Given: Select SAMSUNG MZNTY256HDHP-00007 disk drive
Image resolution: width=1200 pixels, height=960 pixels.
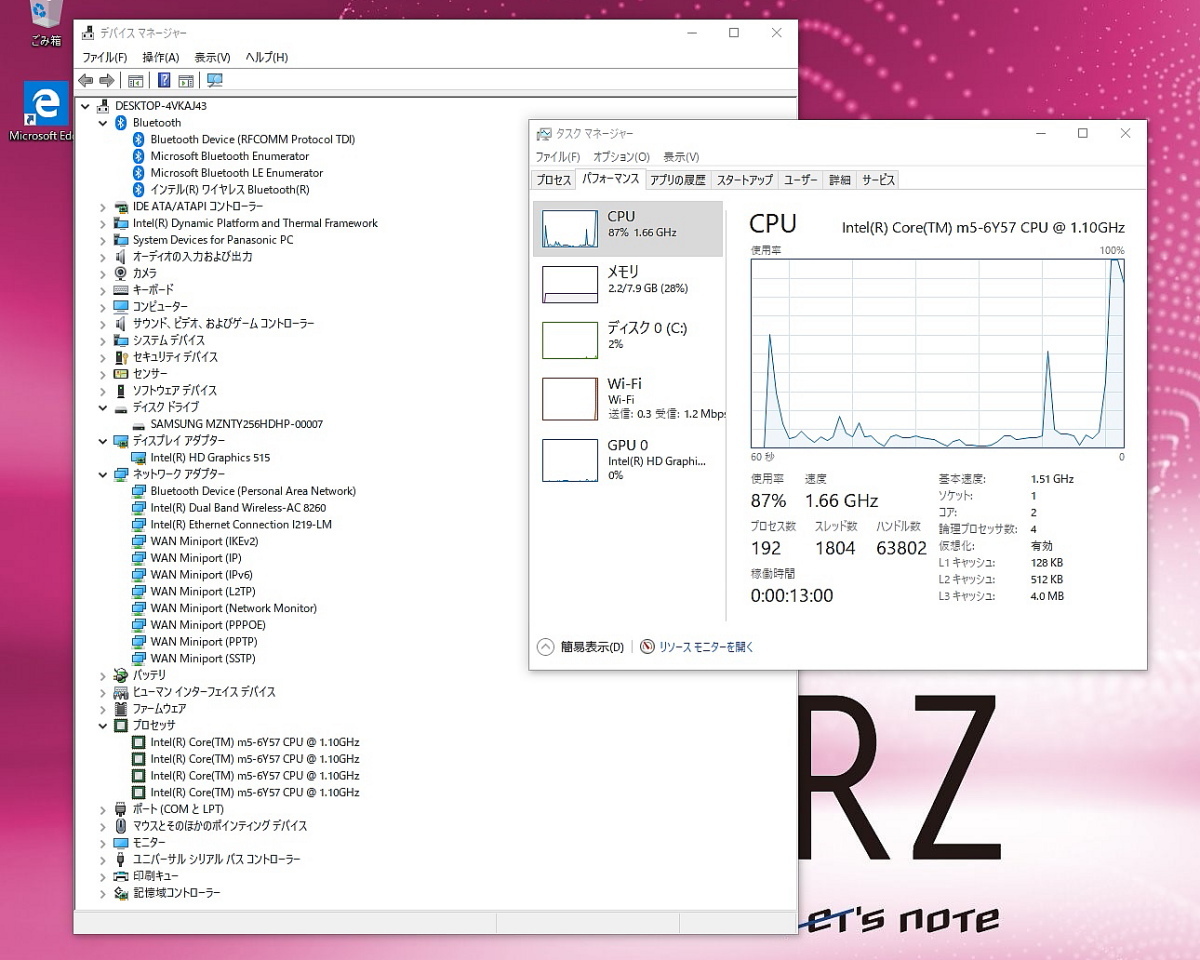Looking at the screenshot, I should 236,424.
